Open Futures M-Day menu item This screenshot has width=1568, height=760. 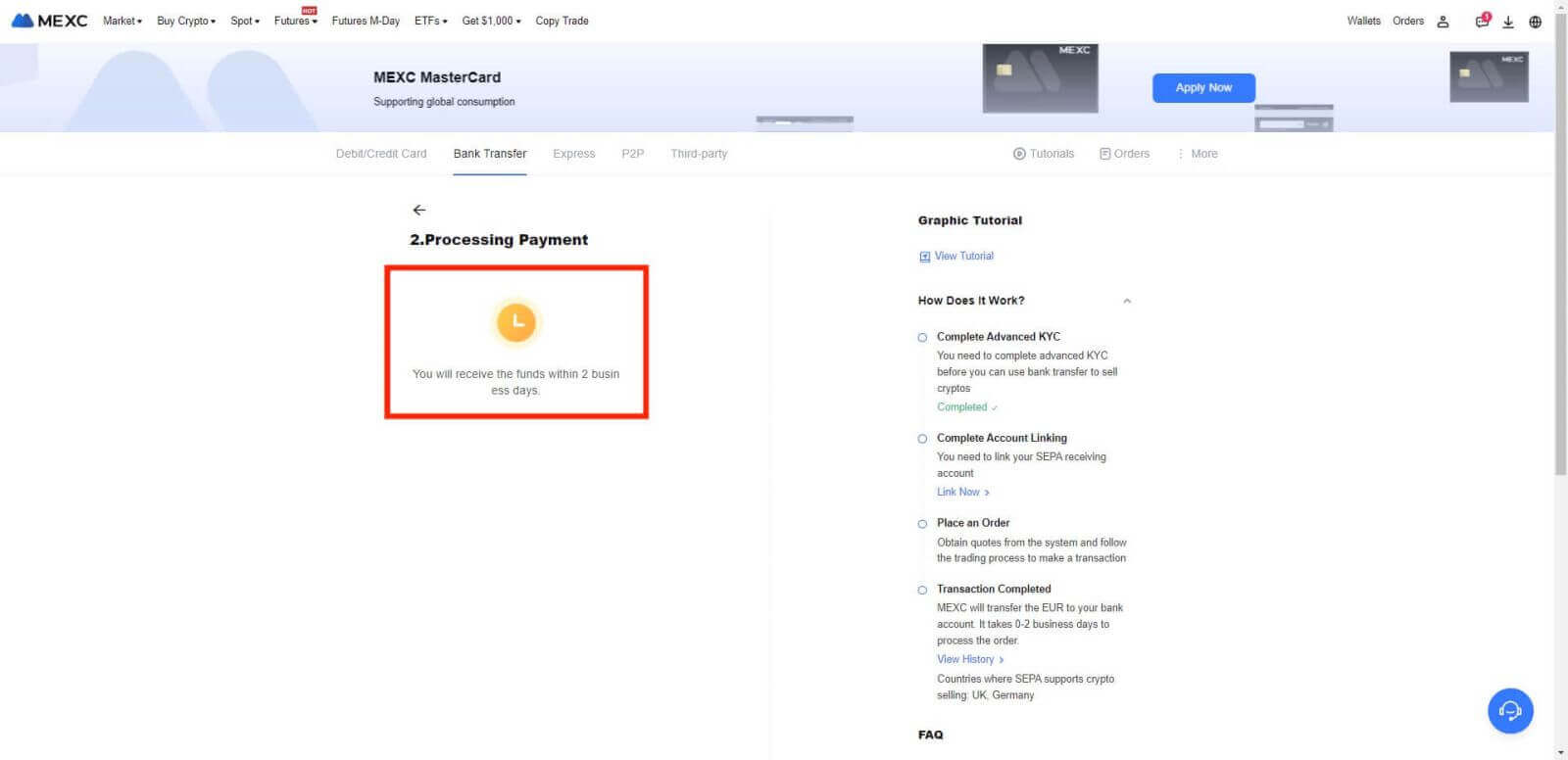click(x=366, y=21)
